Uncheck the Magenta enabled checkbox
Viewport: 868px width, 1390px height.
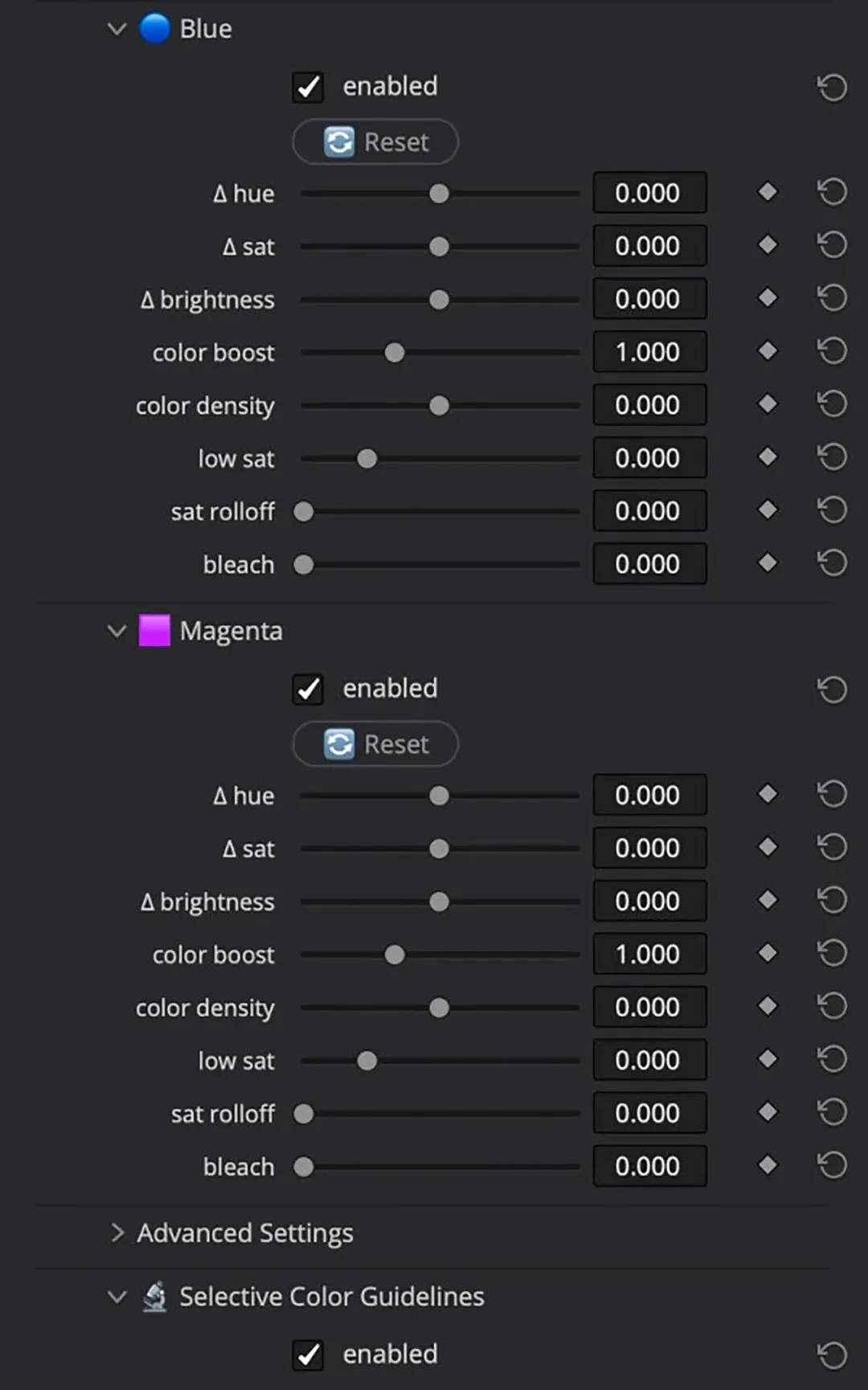308,689
